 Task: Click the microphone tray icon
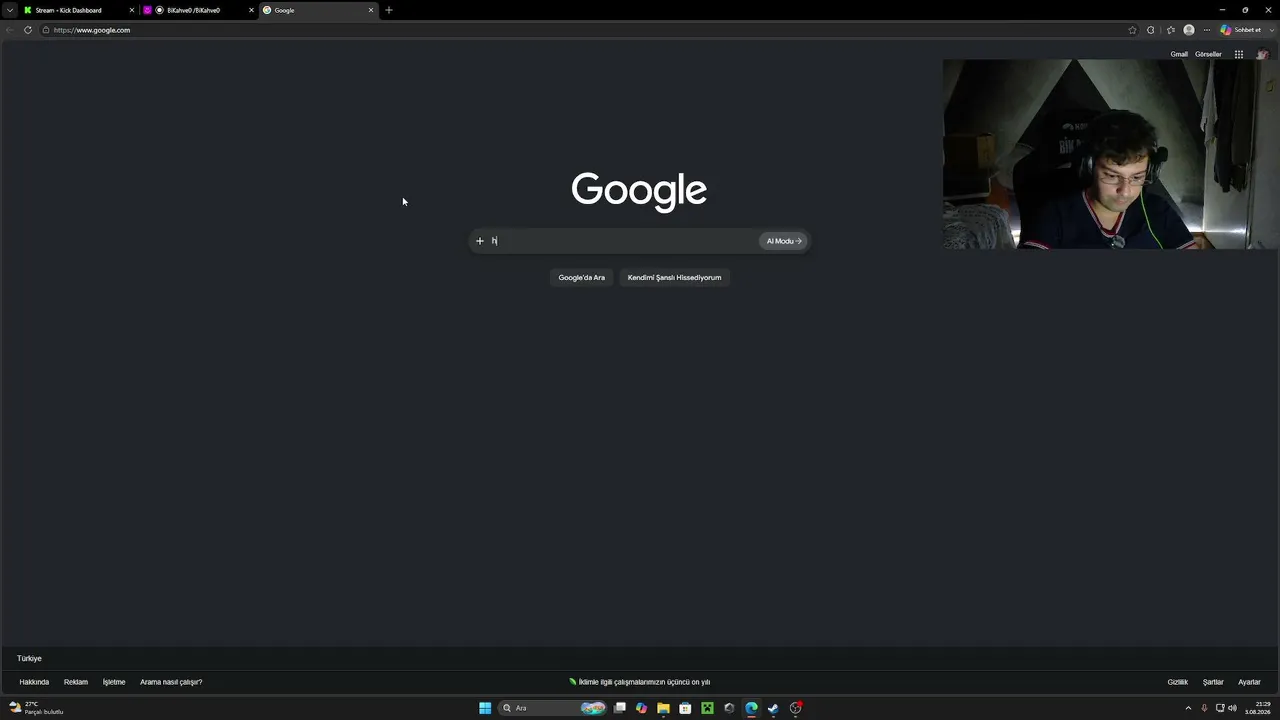coord(1204,708)
